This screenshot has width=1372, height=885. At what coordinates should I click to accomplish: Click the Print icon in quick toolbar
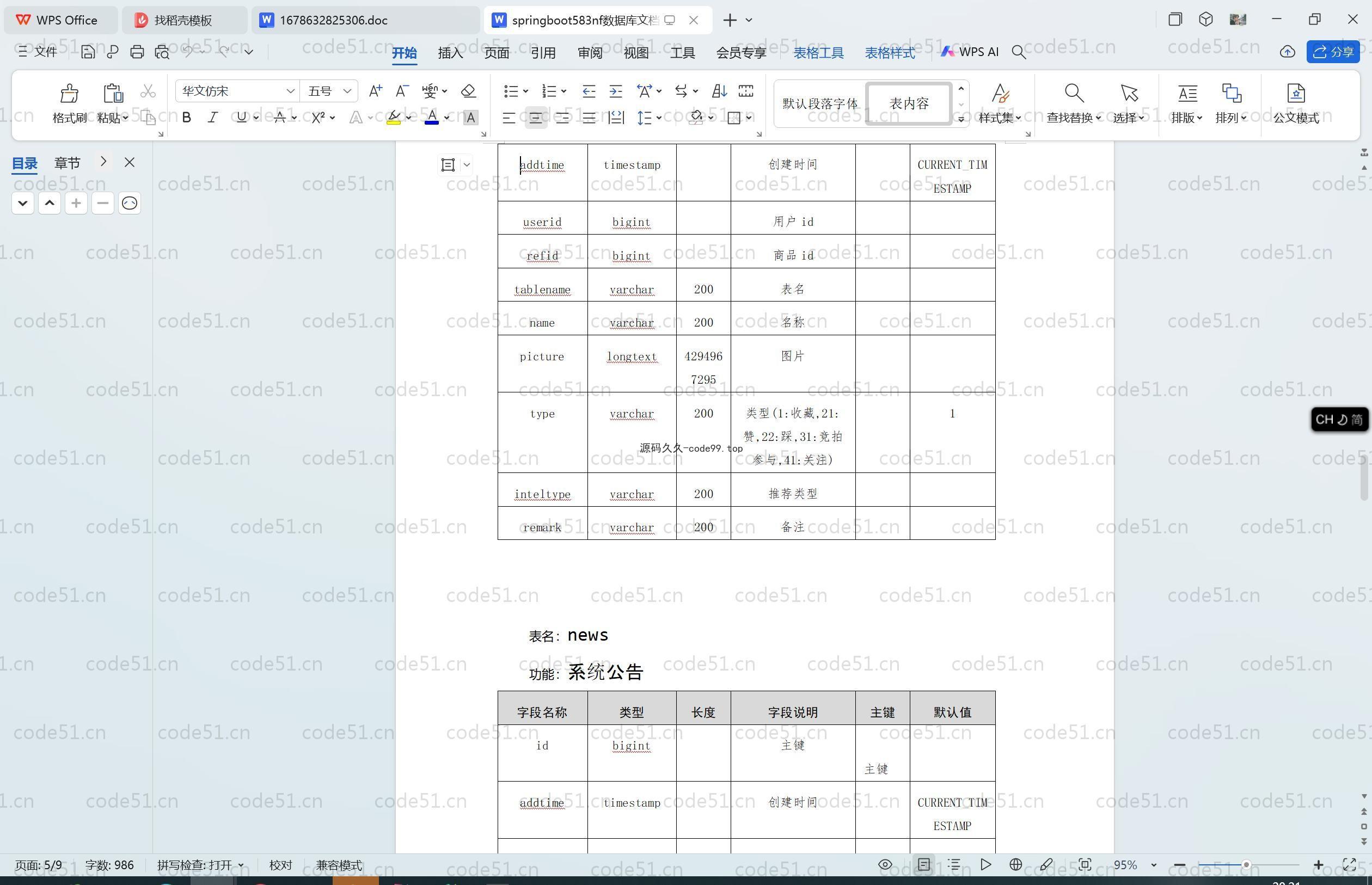click(137, 52)
